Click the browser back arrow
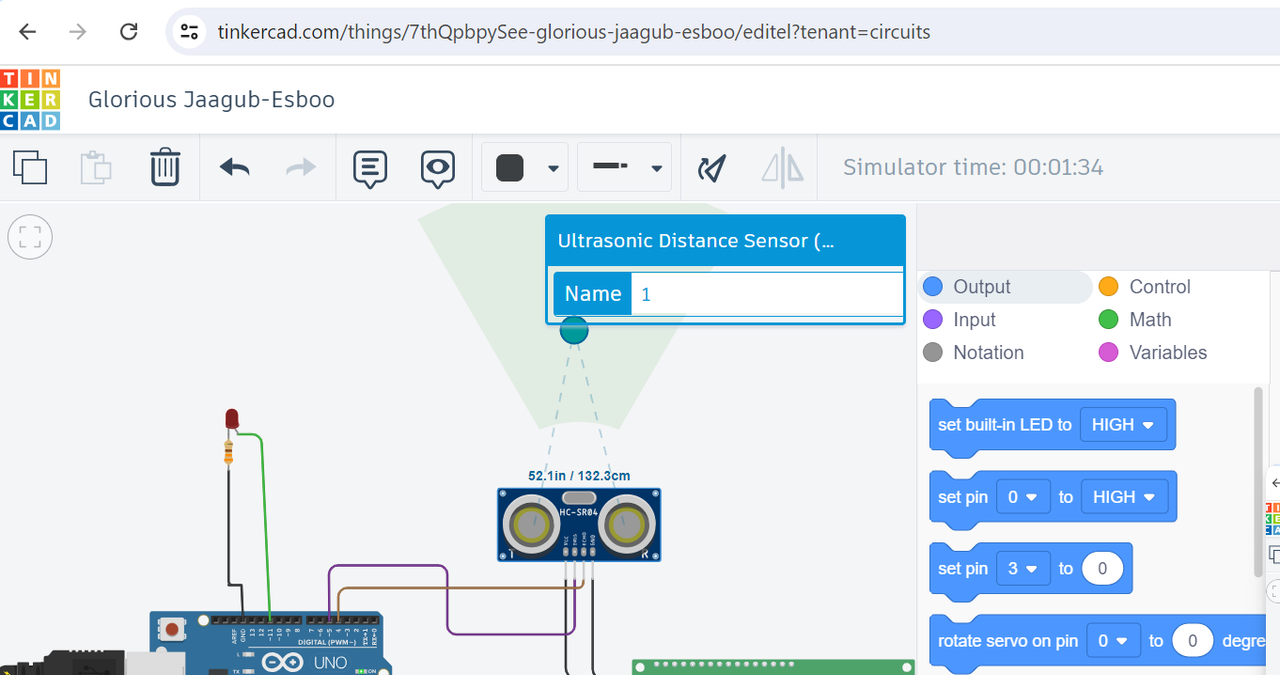This screenshot has width=1280, height=675. tap(27, 32)
